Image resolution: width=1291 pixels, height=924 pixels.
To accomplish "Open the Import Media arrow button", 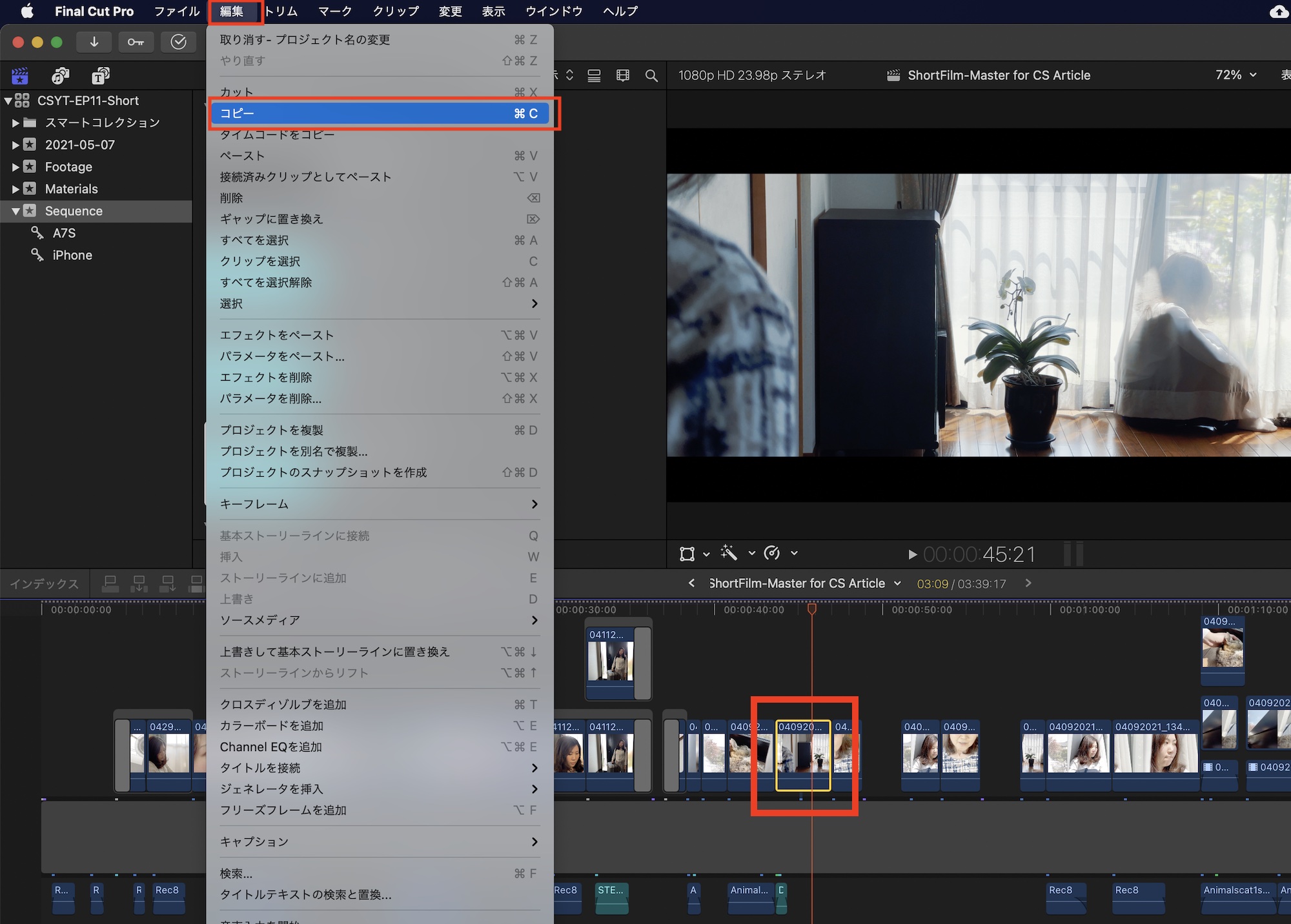I will tap(94, 42).
